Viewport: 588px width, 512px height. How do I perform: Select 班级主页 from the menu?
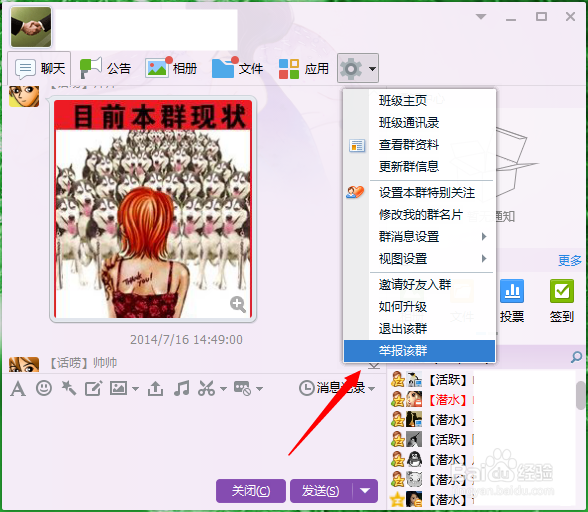click(x=419, y=101)
